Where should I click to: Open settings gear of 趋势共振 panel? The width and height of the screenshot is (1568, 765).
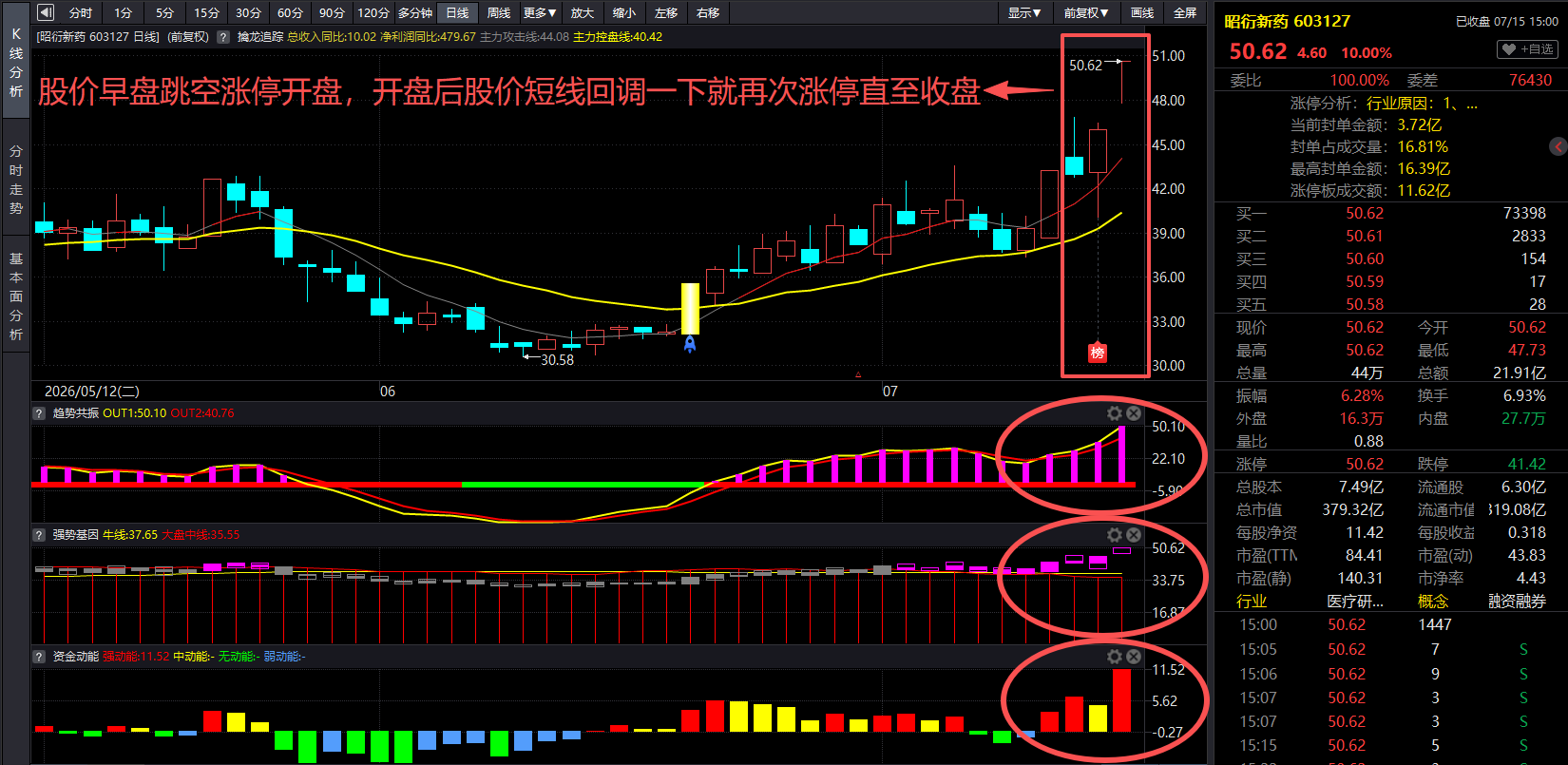pyautogui.click(x=1115, y=413)
